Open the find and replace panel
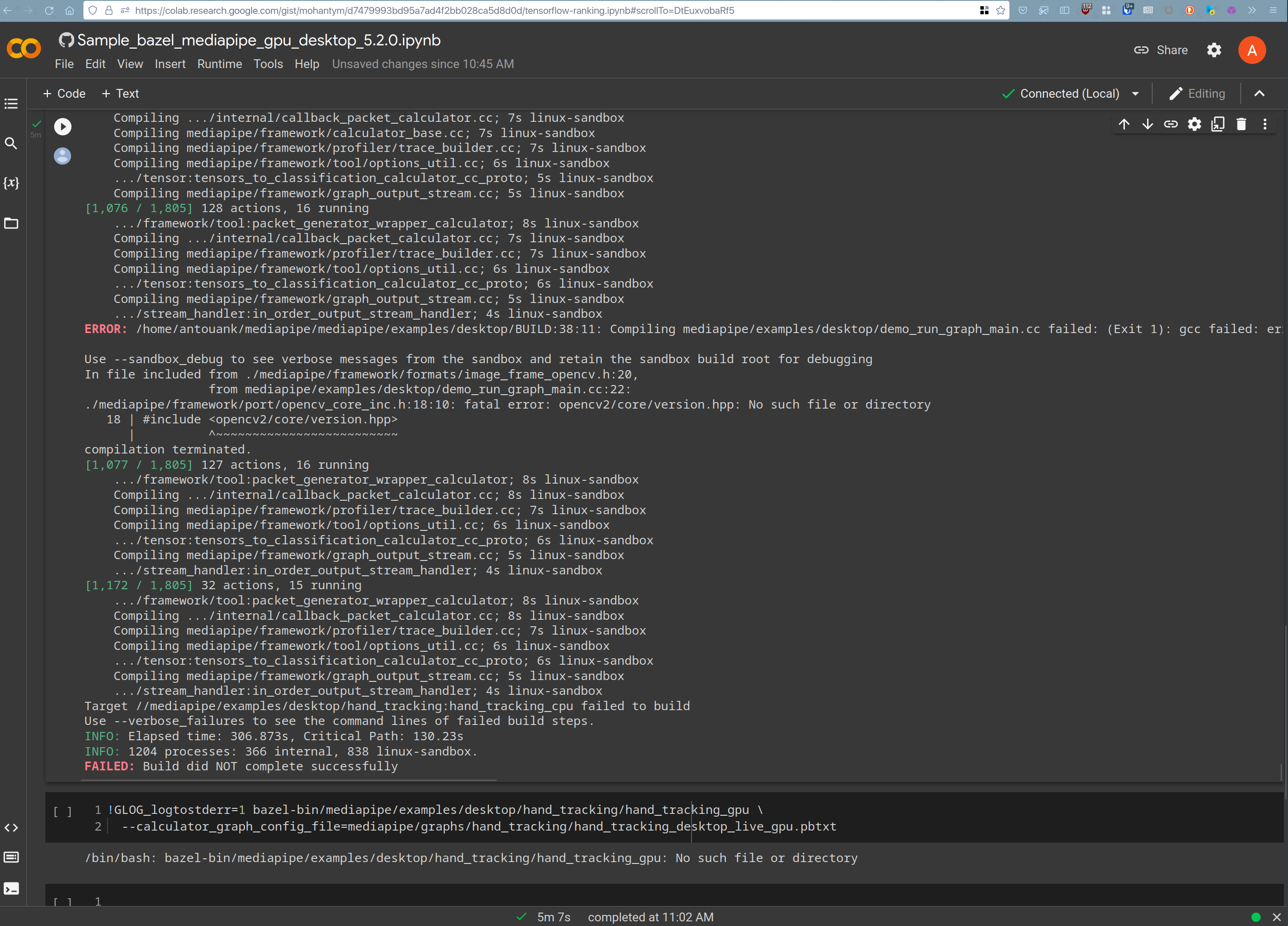Viewport: 1288px width, 926px height. [x=11, y=144]
